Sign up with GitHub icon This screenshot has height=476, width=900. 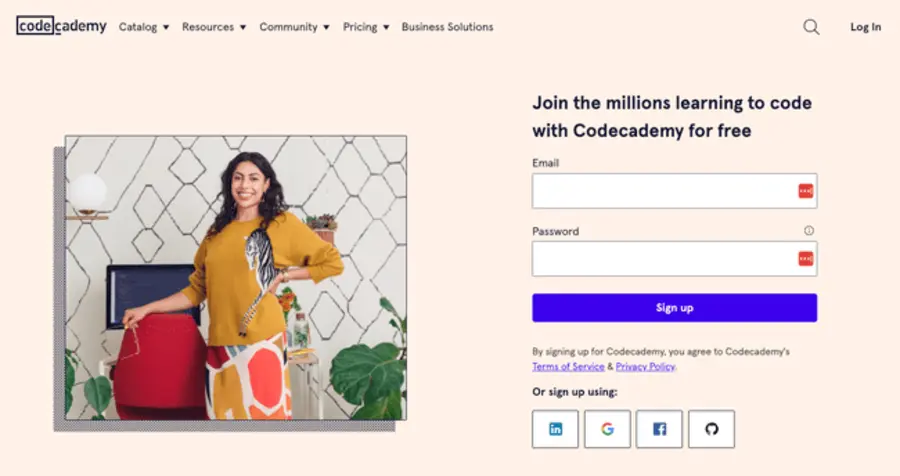711,429
